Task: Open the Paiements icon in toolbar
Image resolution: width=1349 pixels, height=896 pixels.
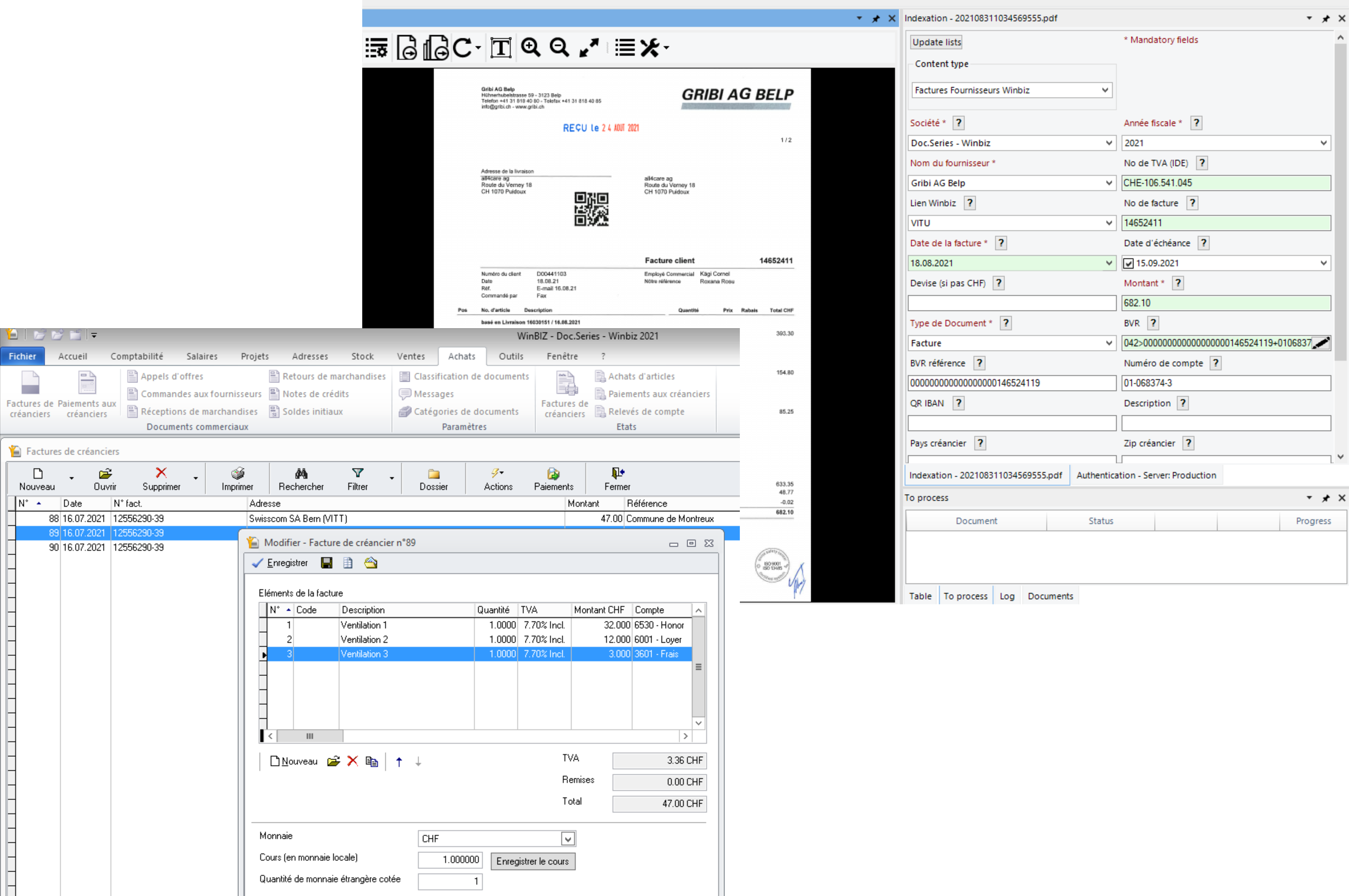Action: pyautogui.click(x=554, y=479)
